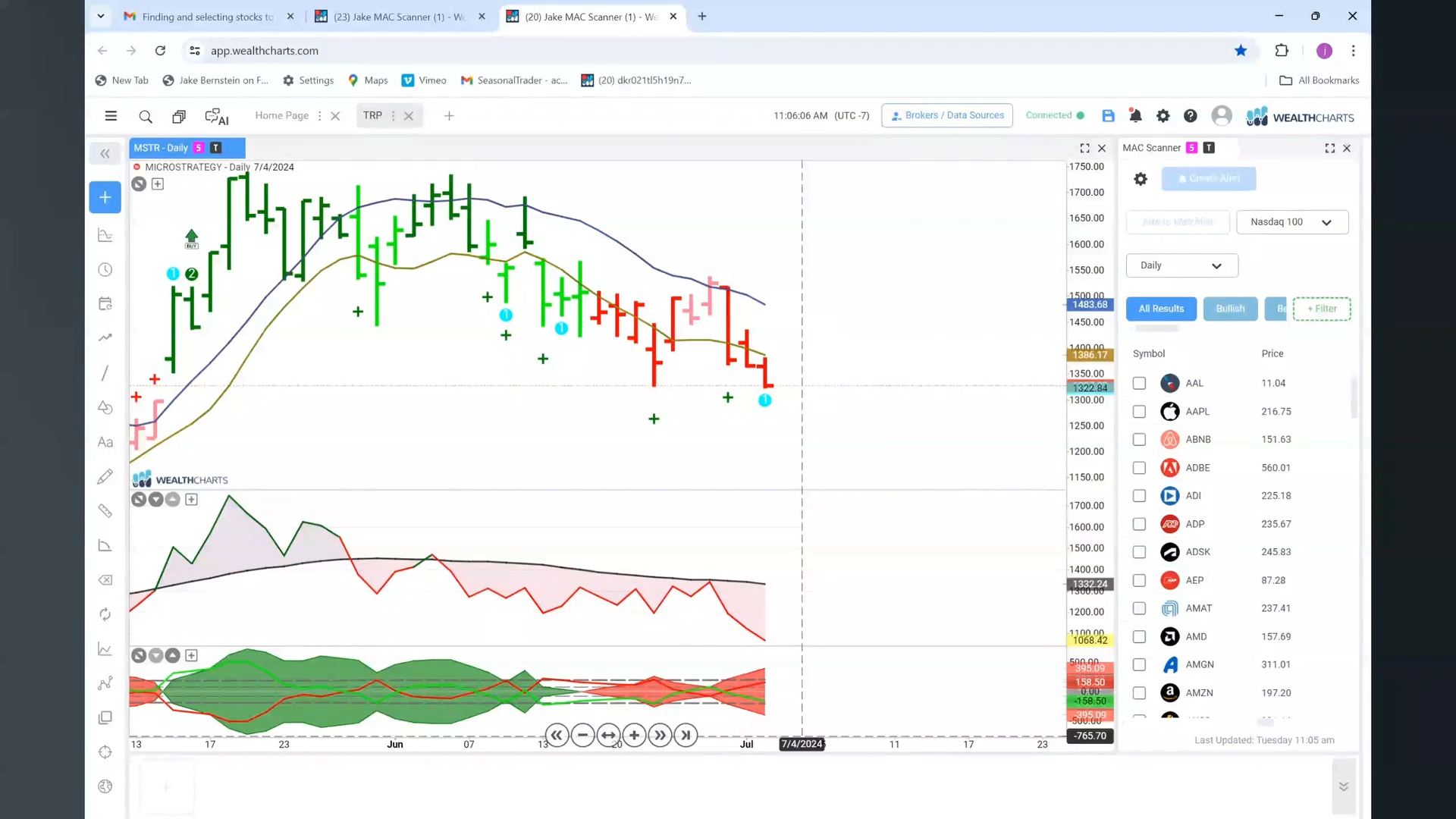Select the ruler measure tool
The width and height of the screenshot is (1456, 819).
coord(105,511)
